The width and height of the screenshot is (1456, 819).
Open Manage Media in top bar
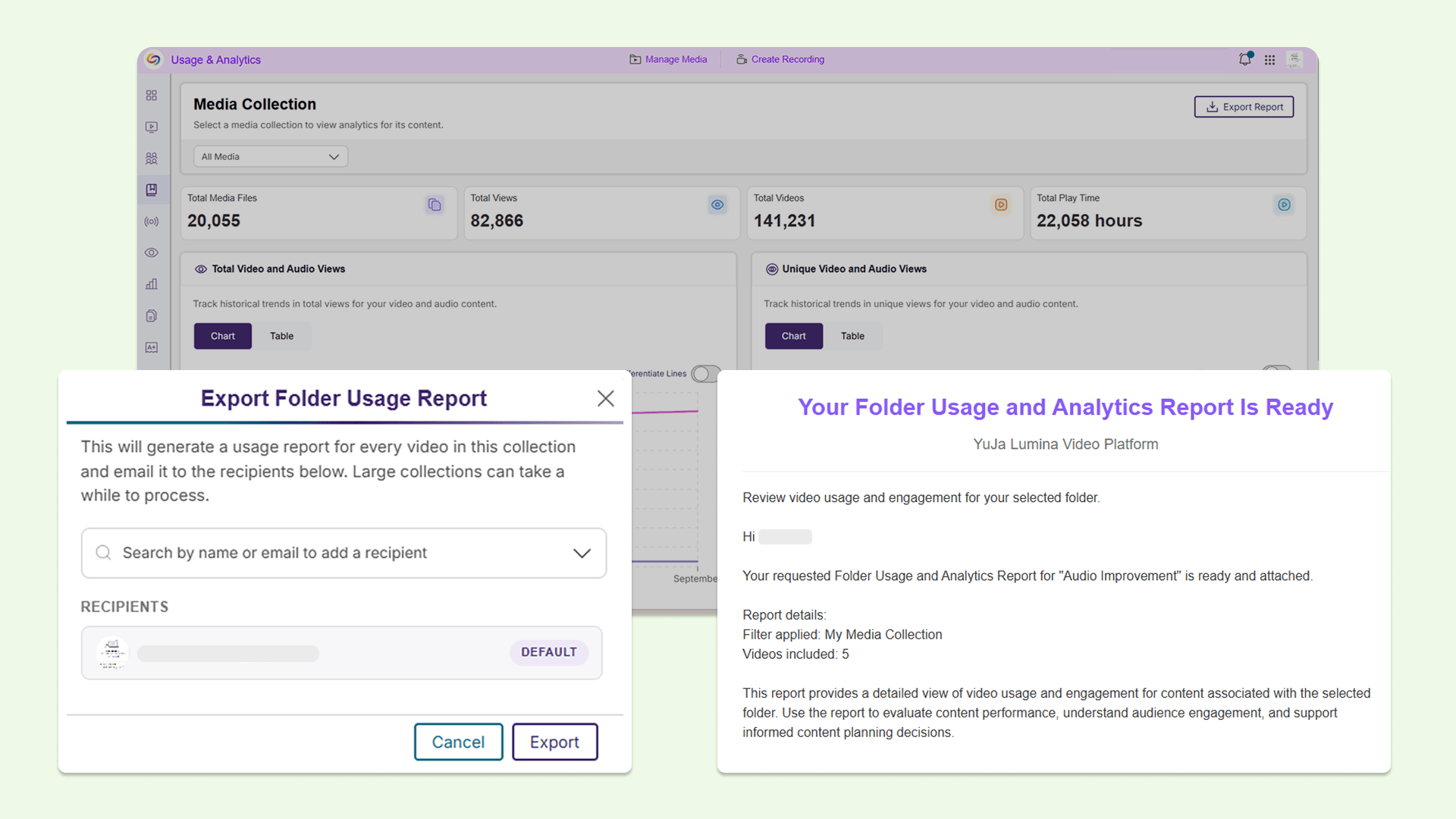tap(668, 59)
